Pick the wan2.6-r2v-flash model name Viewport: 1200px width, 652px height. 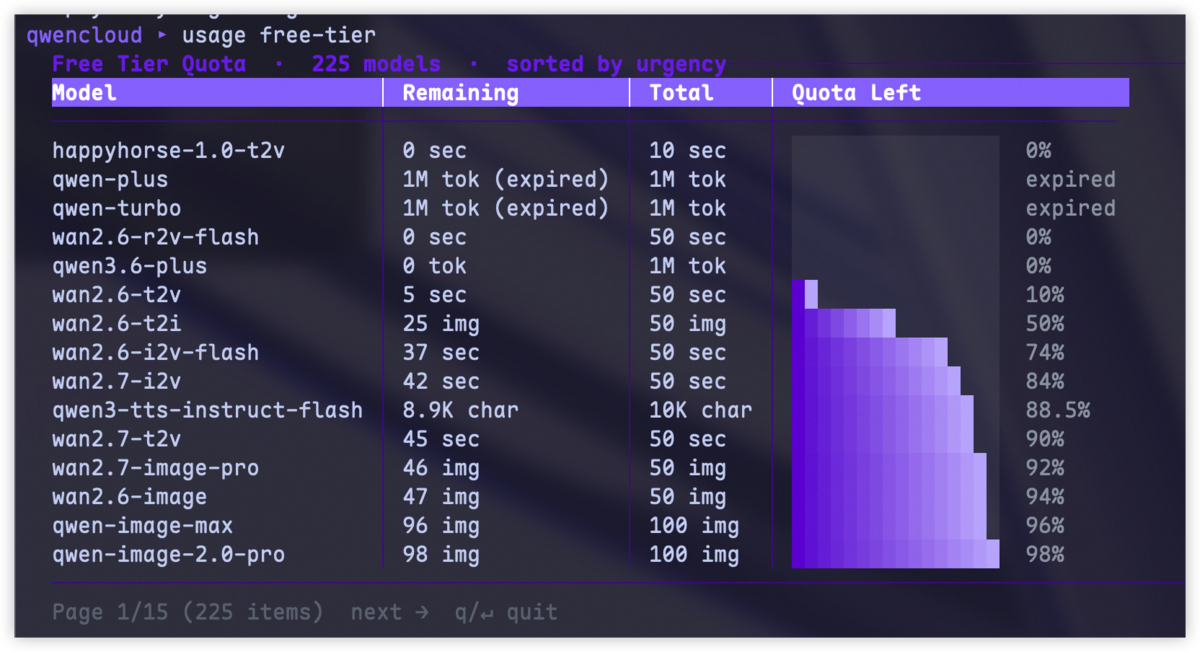pos(156,238)
